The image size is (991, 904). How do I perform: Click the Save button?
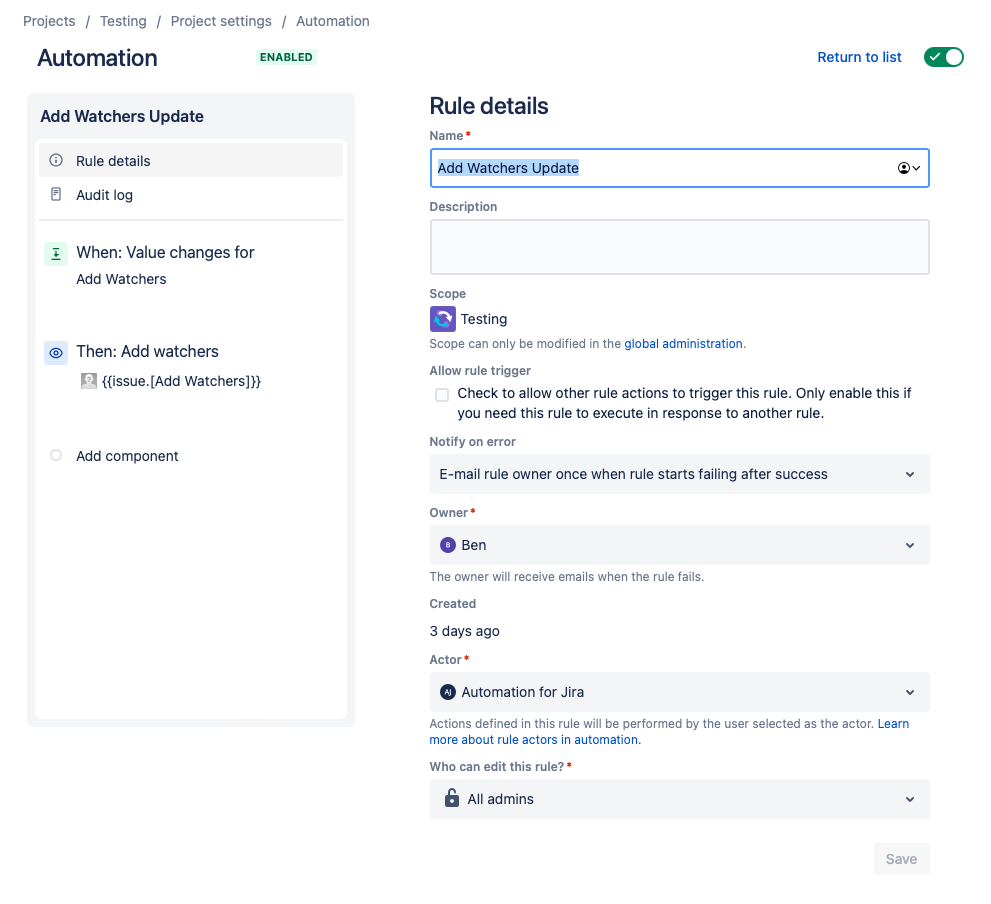[901, 859]
